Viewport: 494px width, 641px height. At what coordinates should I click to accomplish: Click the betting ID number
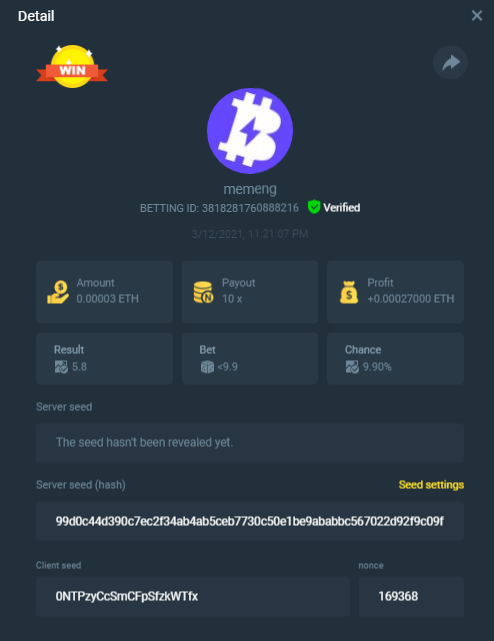[250, 208]
